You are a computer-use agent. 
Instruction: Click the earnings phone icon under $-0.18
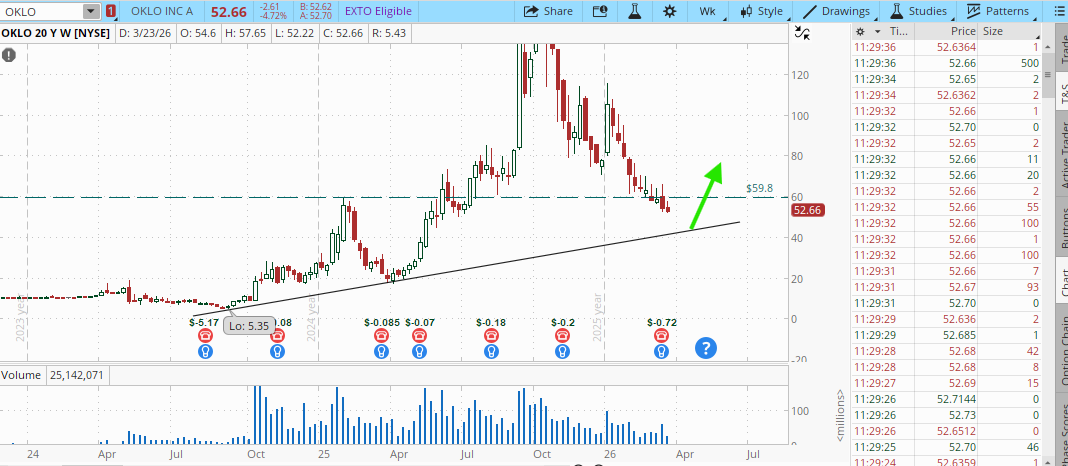pos(491,336)
